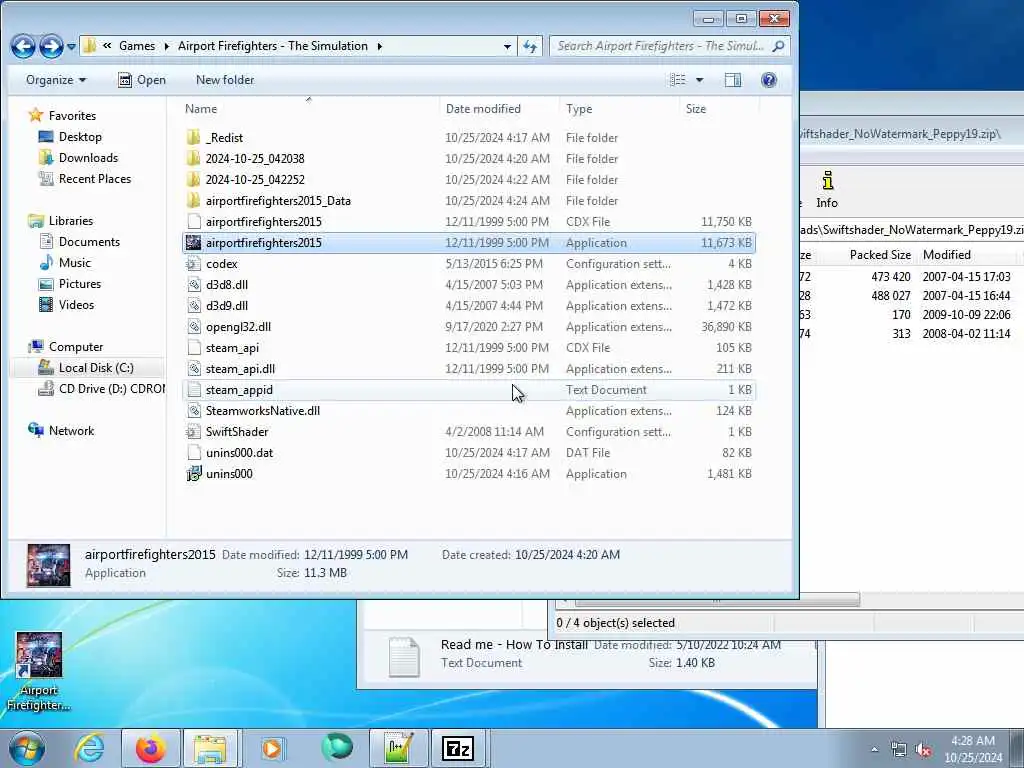This screenshot has width=1024, height=768.
Task: Open the Organize menu
Action: [x=56, y=80]
